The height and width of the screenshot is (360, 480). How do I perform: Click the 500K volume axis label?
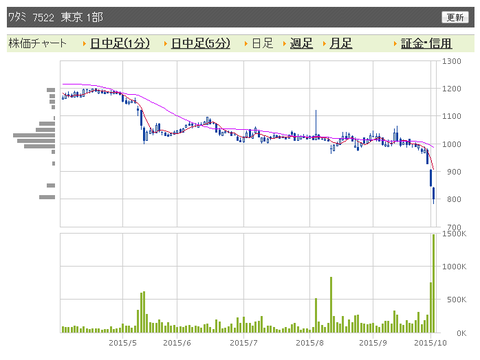point(457,300)
